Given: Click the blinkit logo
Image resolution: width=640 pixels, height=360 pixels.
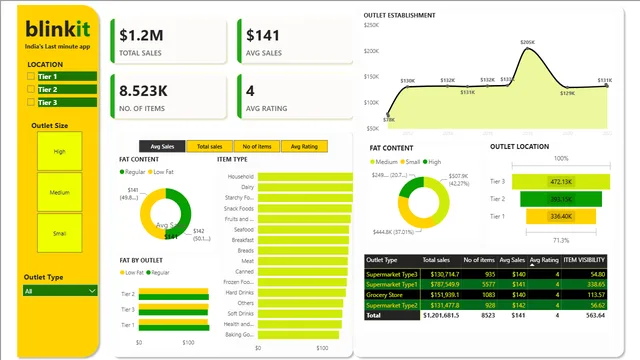Looking at the screenshot, I should tap(58, 29).
